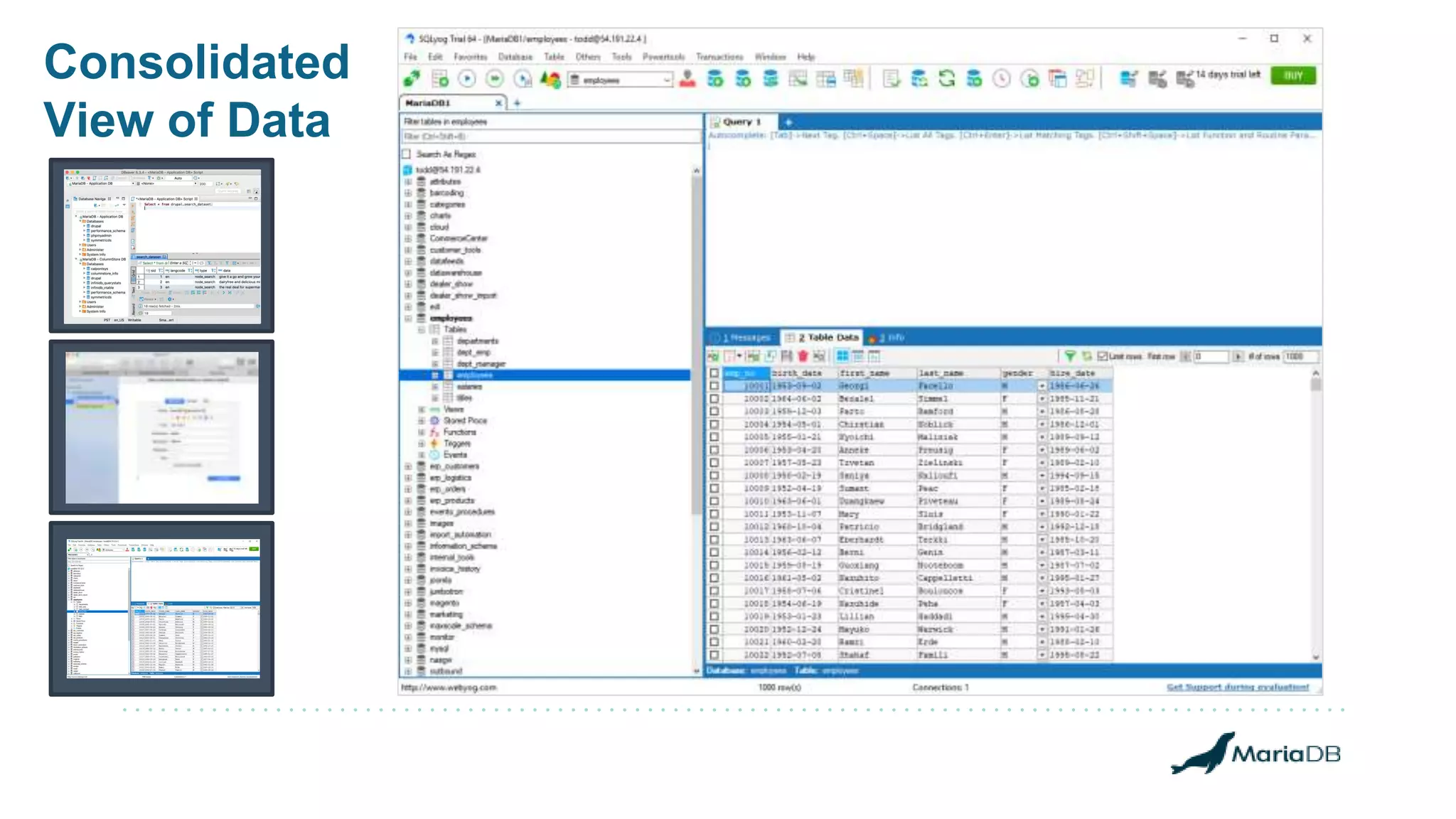
Task: Click the Execute and Edit Resultset icon
Action: (x=523, y=78)
